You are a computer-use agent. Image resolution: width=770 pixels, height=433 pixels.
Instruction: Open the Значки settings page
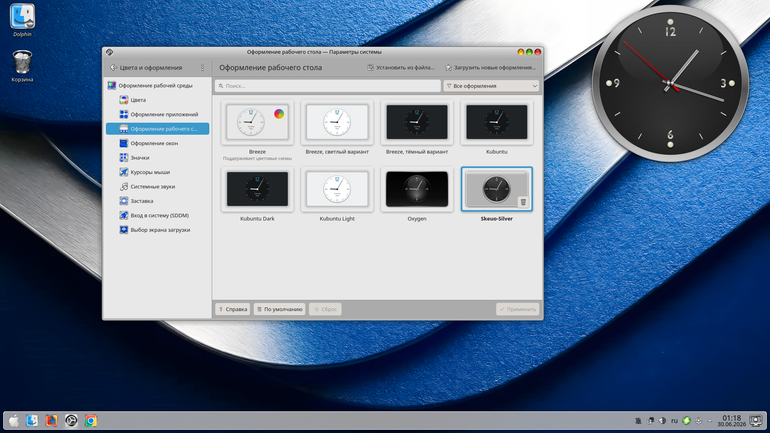[x=157, y=158]
